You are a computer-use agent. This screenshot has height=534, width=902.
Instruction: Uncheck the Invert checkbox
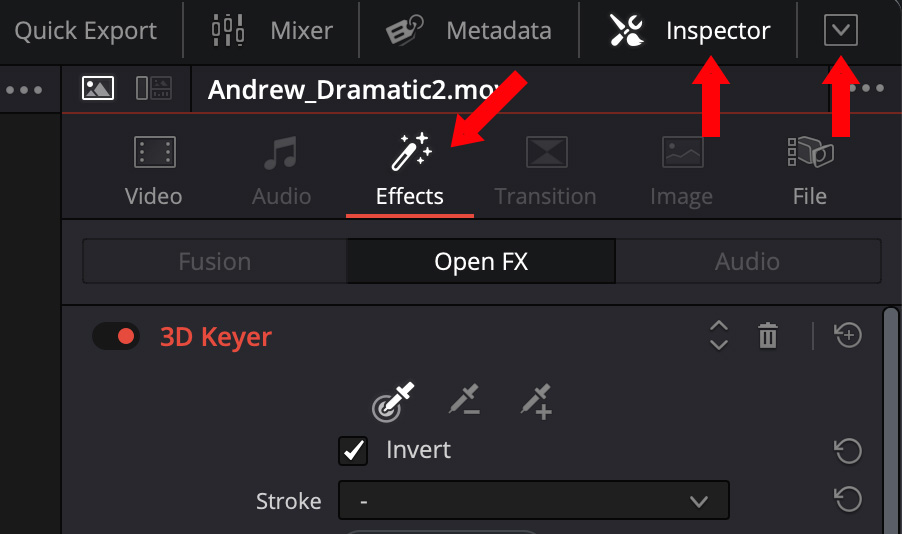point(354,451)
